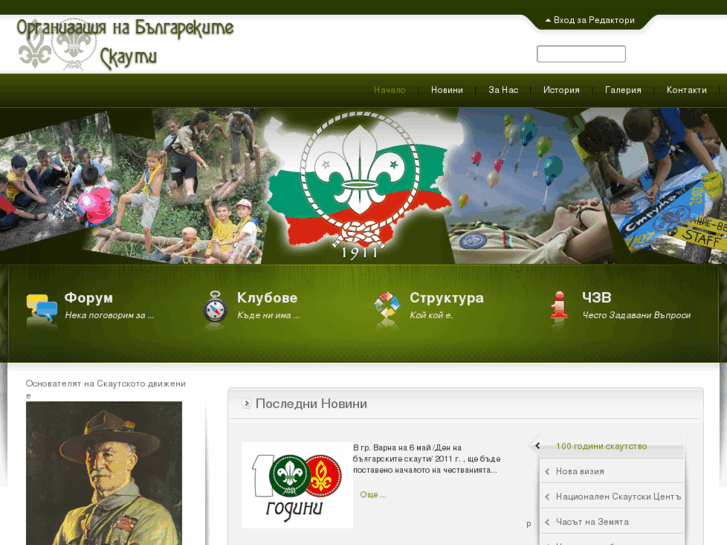Open the Контакти menu item

[x=687, y=90]
